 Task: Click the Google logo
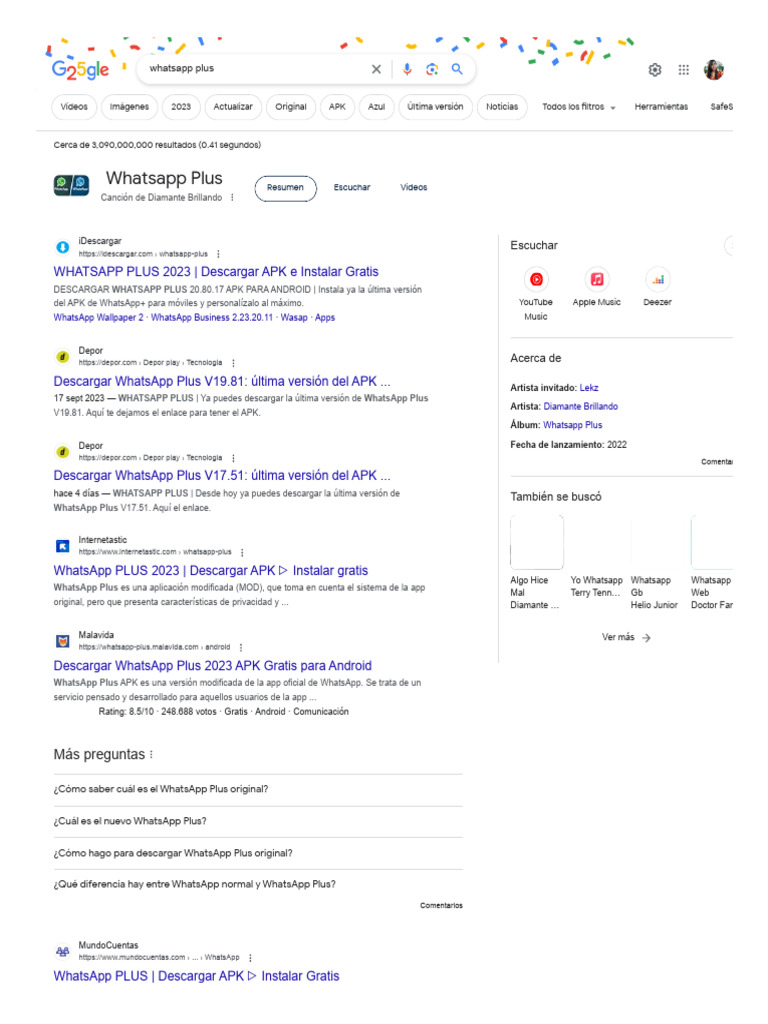[80, 70]
